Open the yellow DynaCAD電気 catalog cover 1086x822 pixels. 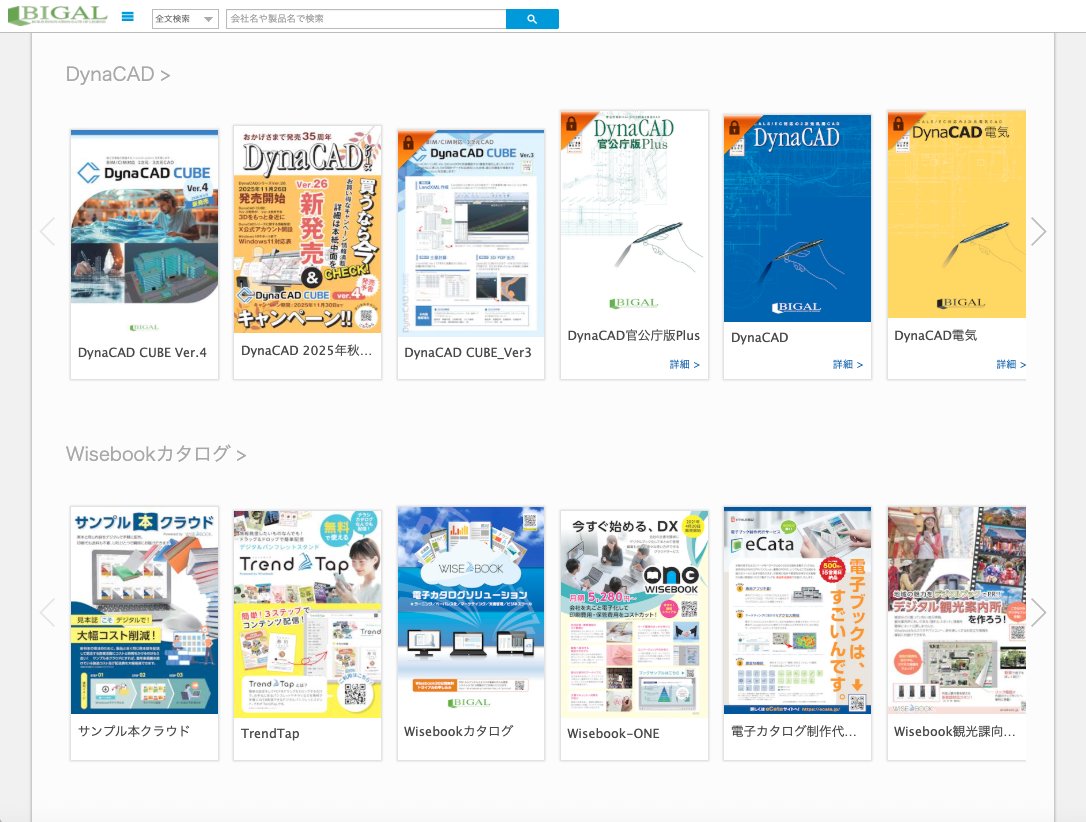956,214
